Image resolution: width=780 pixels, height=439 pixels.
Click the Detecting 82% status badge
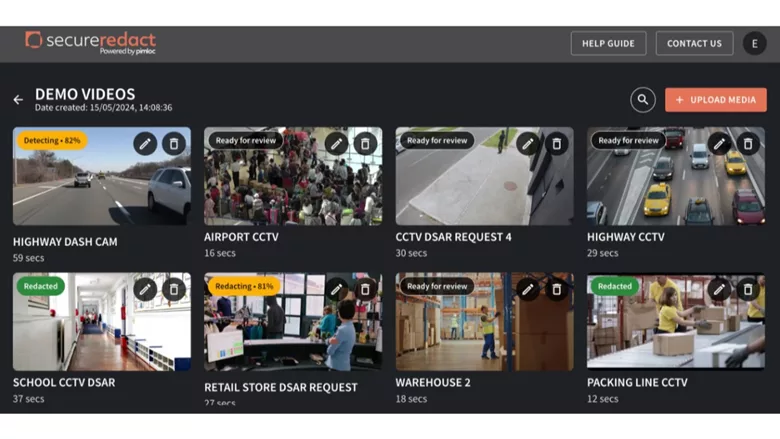[52, 141]
